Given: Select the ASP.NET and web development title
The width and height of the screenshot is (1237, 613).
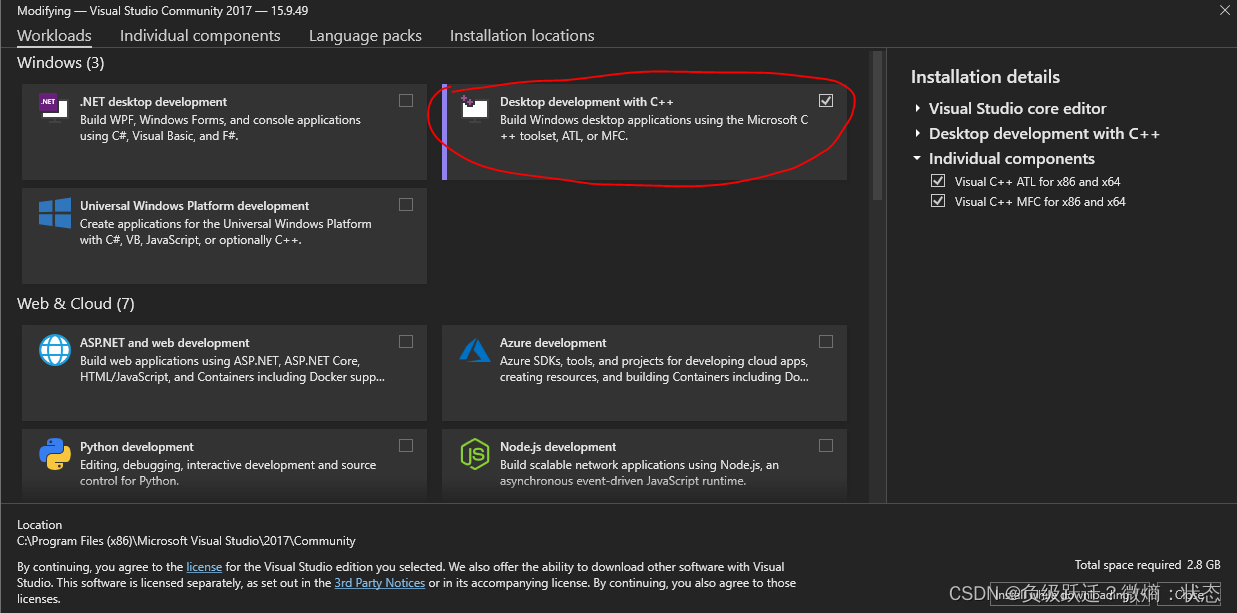Looking at the screenshot, I should click(x=165, y=343).
